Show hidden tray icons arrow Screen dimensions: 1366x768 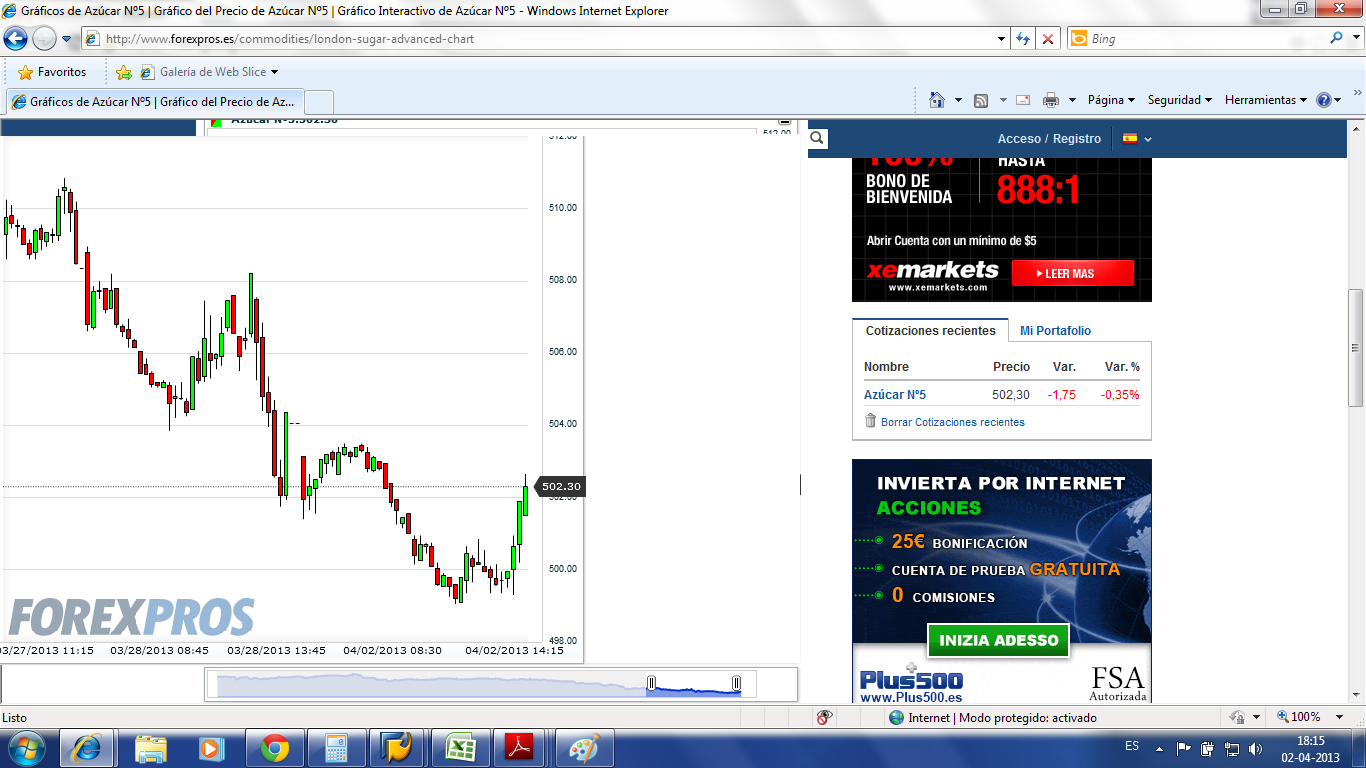click(1160, 748)
